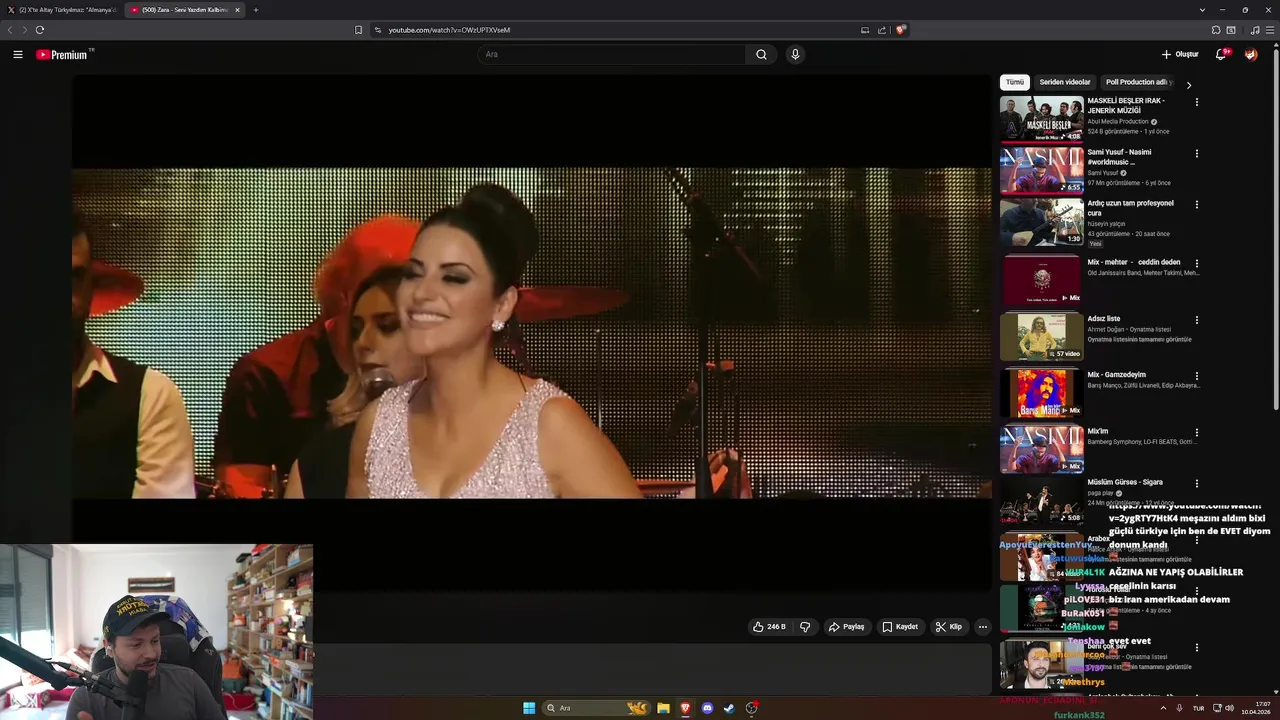Click the Brave browser taskbar icon
Viewport: 1280px width, 720px height.
click(685, 708)
